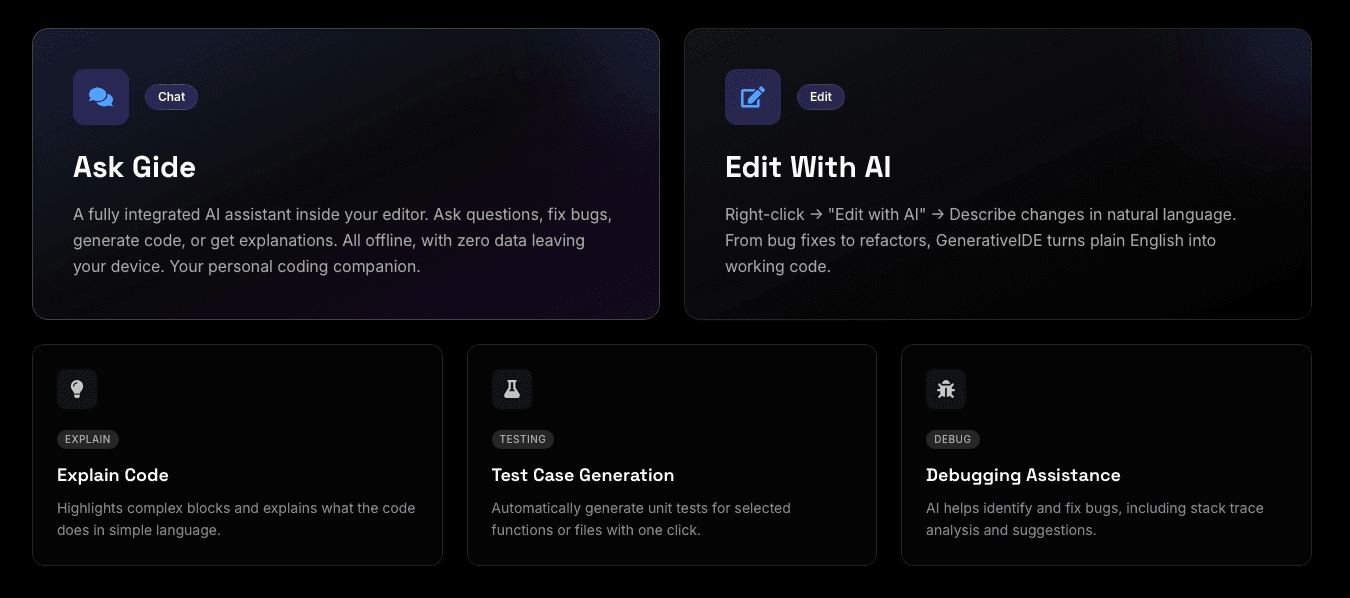Viewport: 1350px width, 598px height.
Task: Open the Edit With AI heading
Action: (x=808, y=167)
